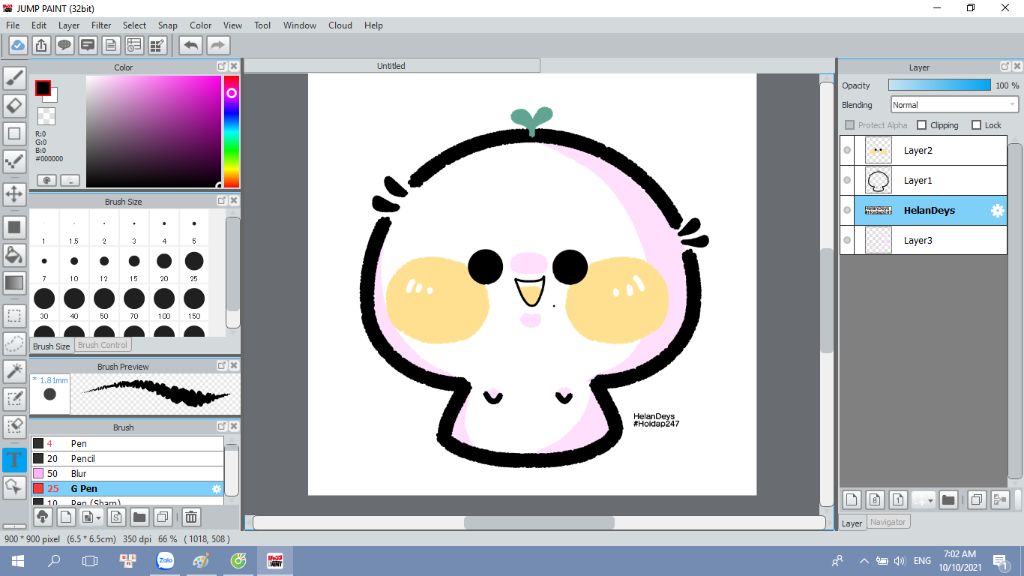This screenshot has height=576, width=1024.
Task: Click the brush cloud download icon
Action: (42, 517)
